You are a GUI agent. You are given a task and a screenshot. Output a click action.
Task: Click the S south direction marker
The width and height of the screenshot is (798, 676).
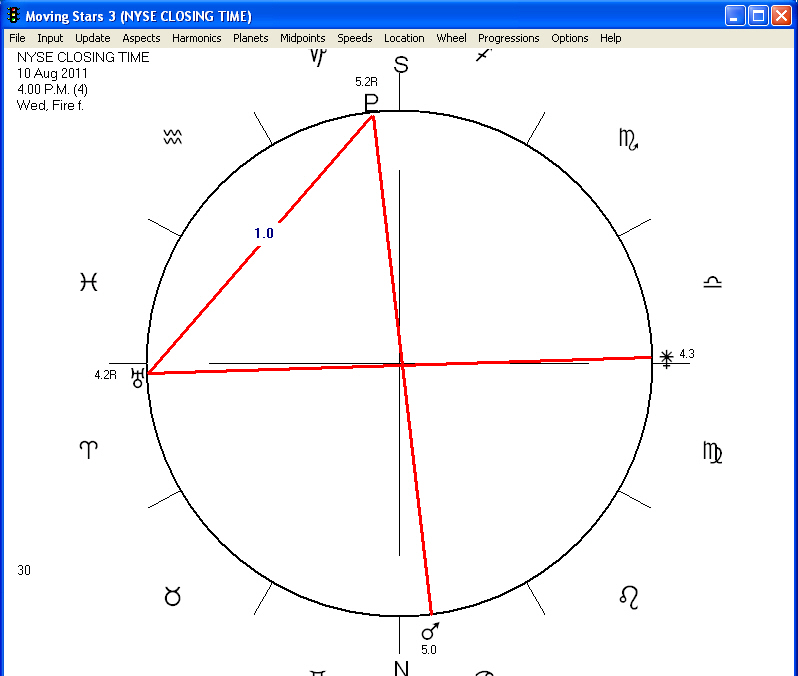(x=401, y=65)
